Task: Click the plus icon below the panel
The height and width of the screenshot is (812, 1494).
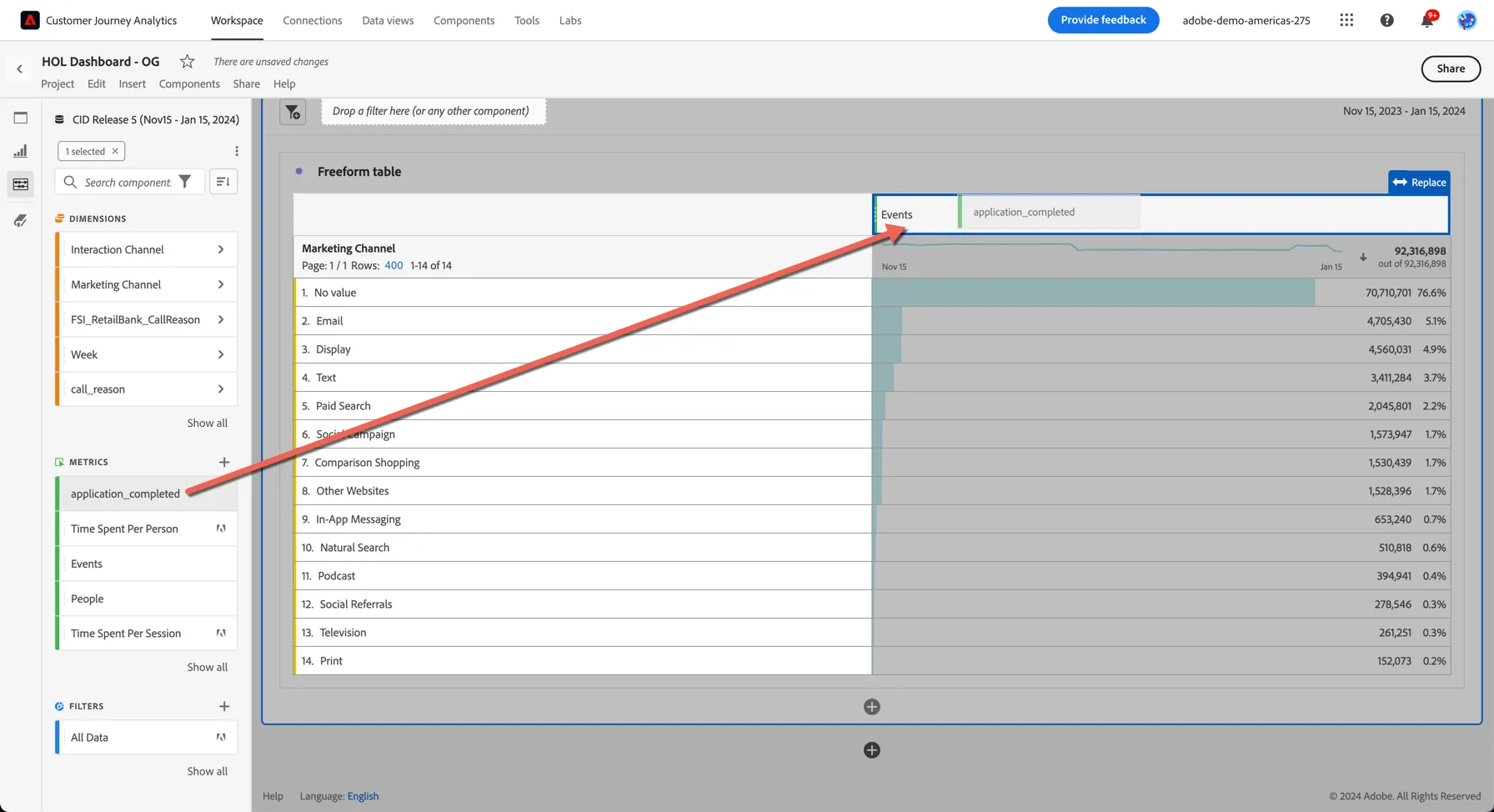Action: point(872,750)
